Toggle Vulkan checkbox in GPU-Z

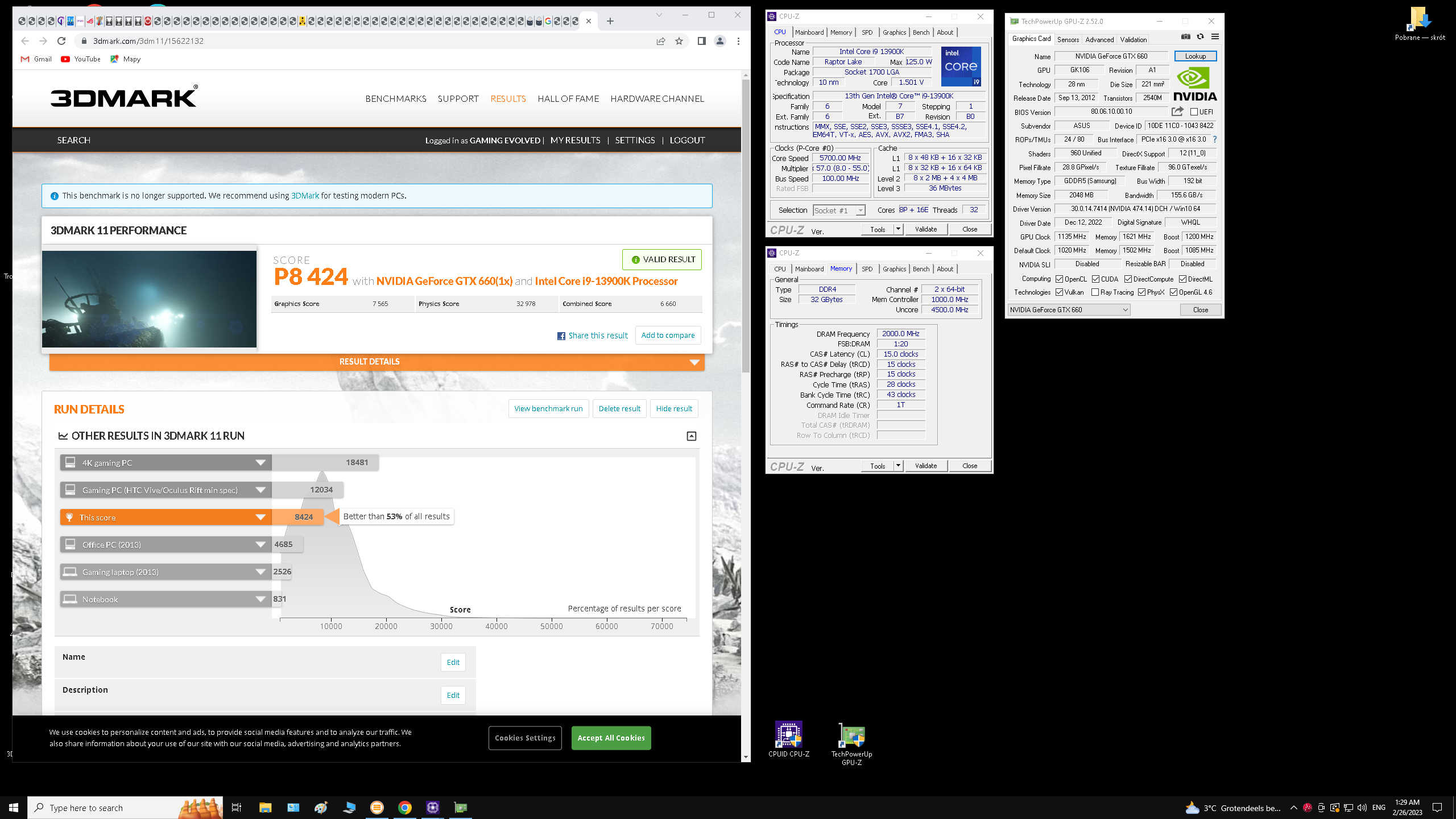(x=1059, y=292)
